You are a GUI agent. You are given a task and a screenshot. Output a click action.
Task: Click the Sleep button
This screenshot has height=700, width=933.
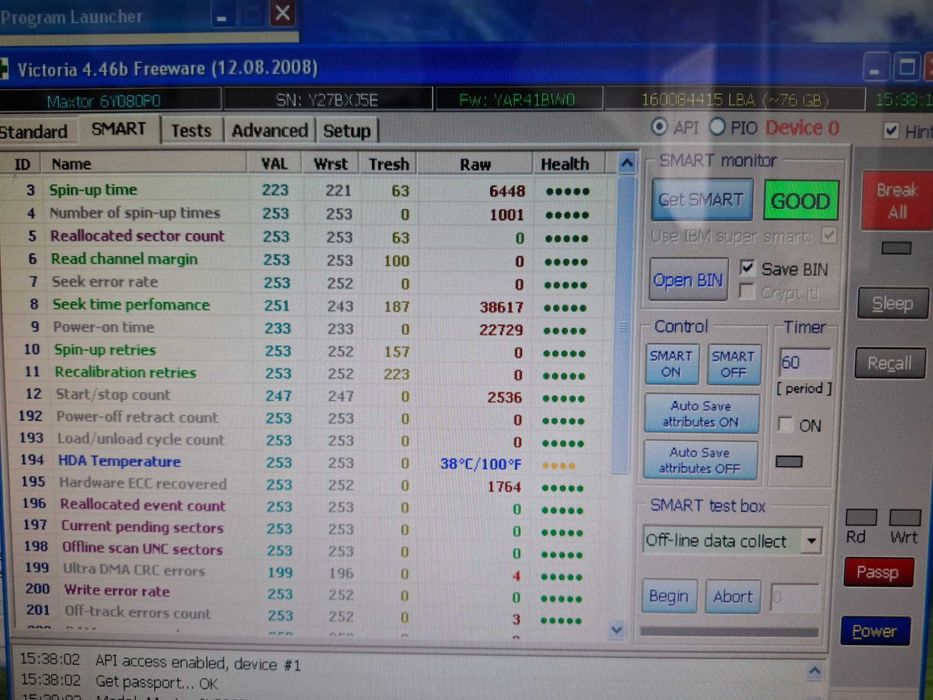893,304
